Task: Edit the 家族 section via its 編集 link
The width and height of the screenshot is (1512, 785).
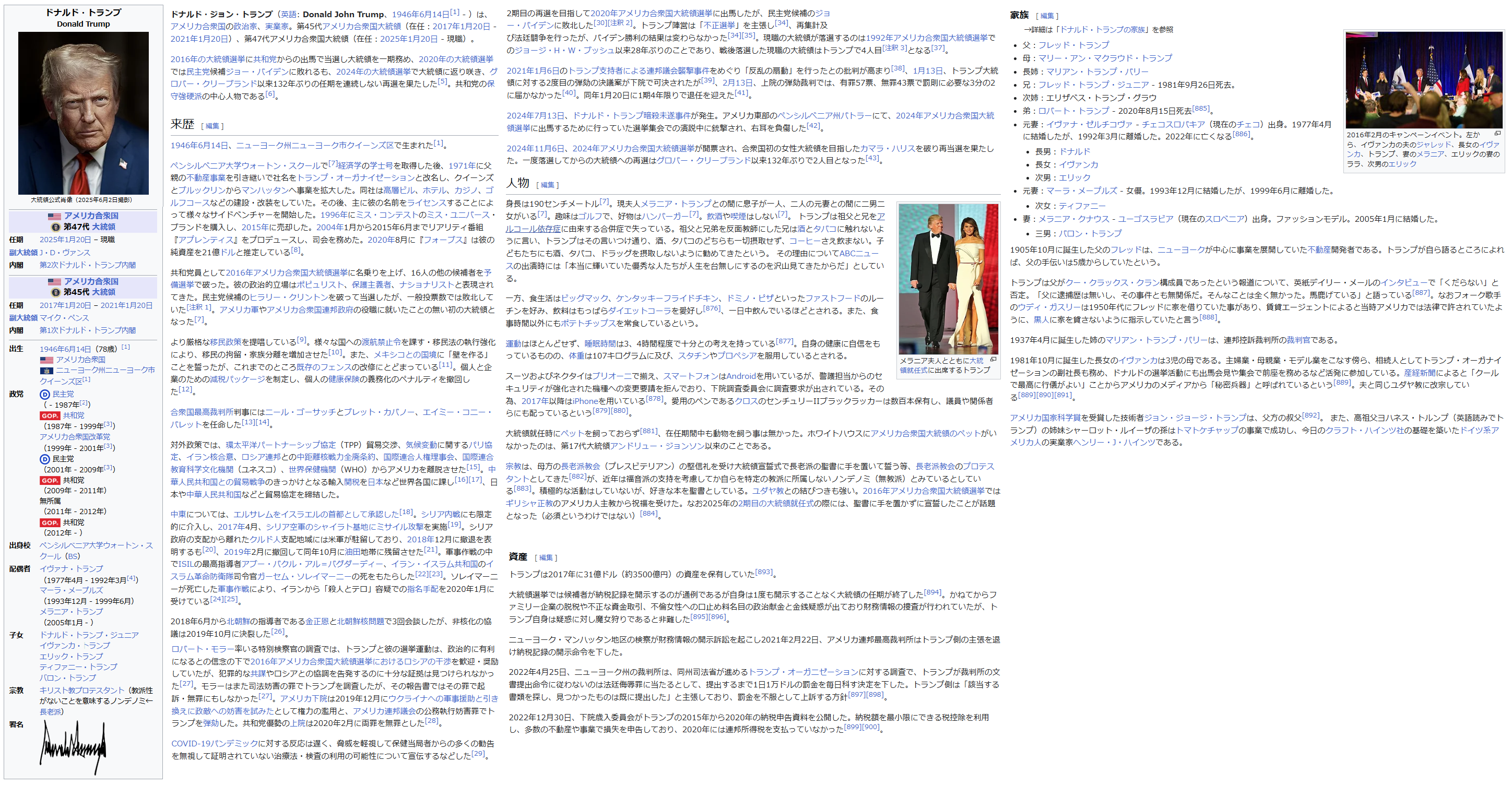Action: click(1046, 16)
